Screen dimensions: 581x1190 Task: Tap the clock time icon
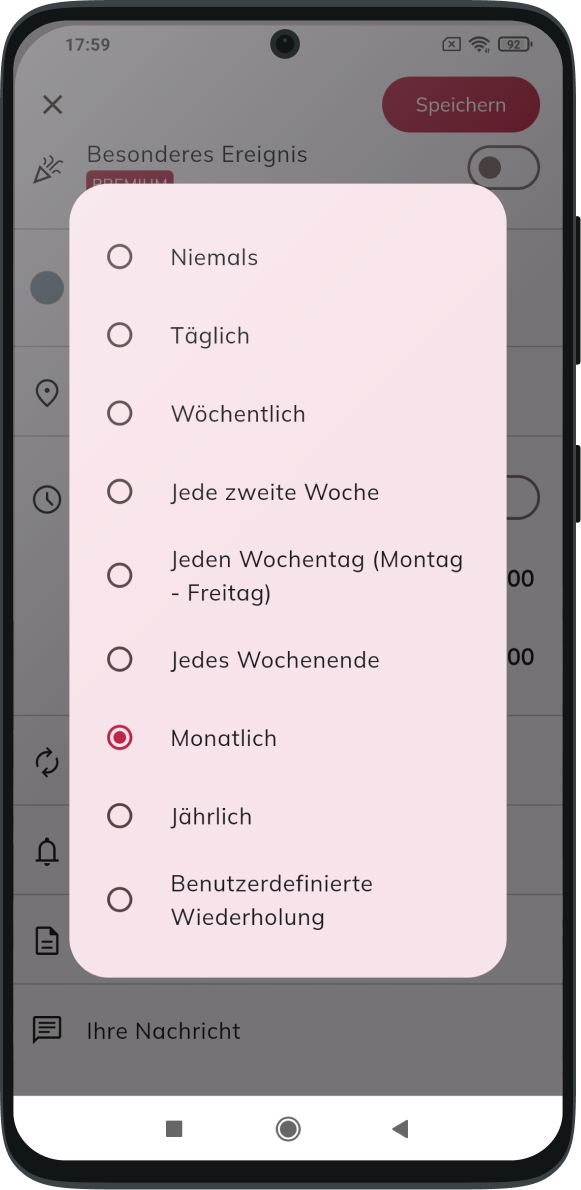tap(47, 499)
